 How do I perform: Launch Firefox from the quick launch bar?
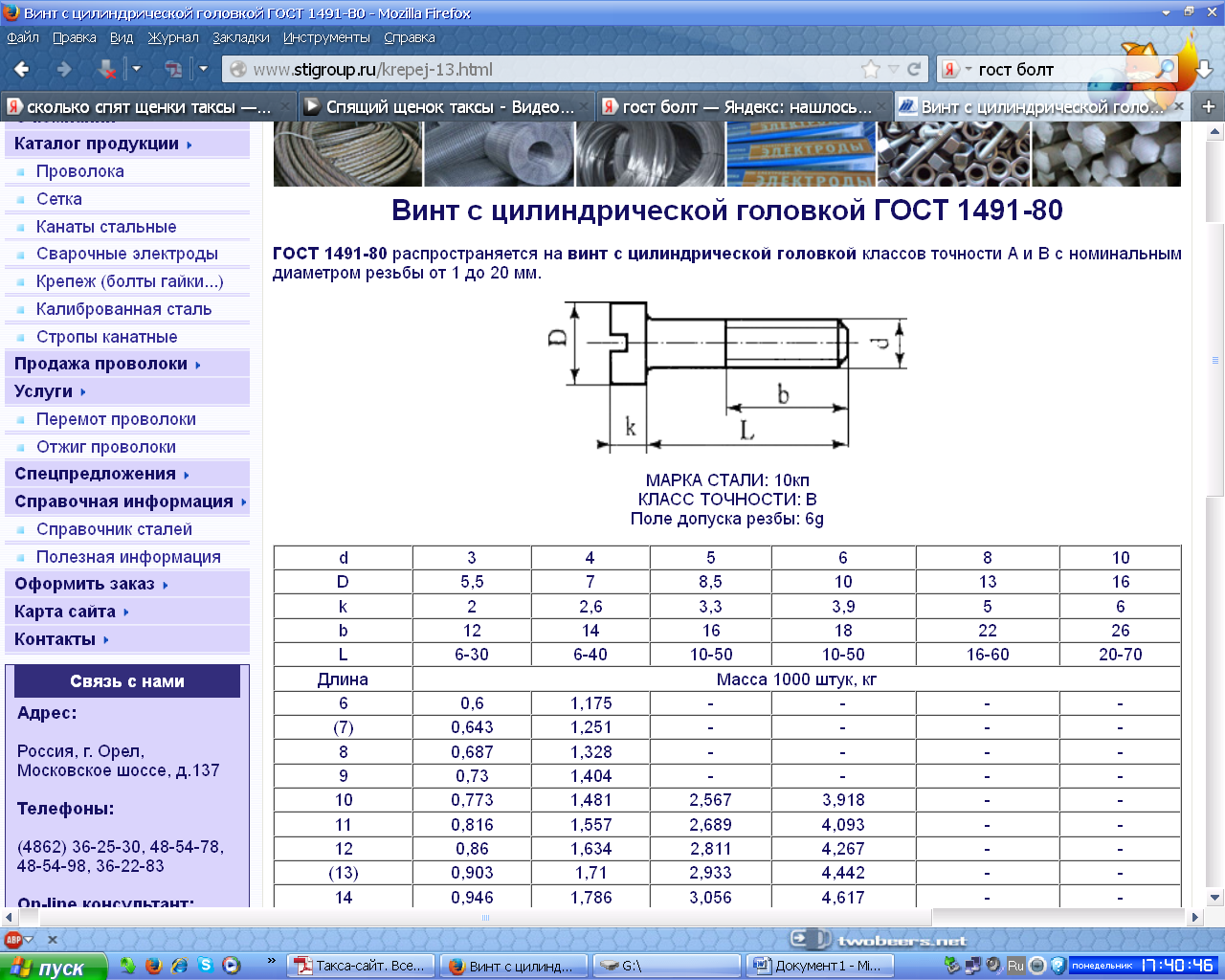pos(153,966)
